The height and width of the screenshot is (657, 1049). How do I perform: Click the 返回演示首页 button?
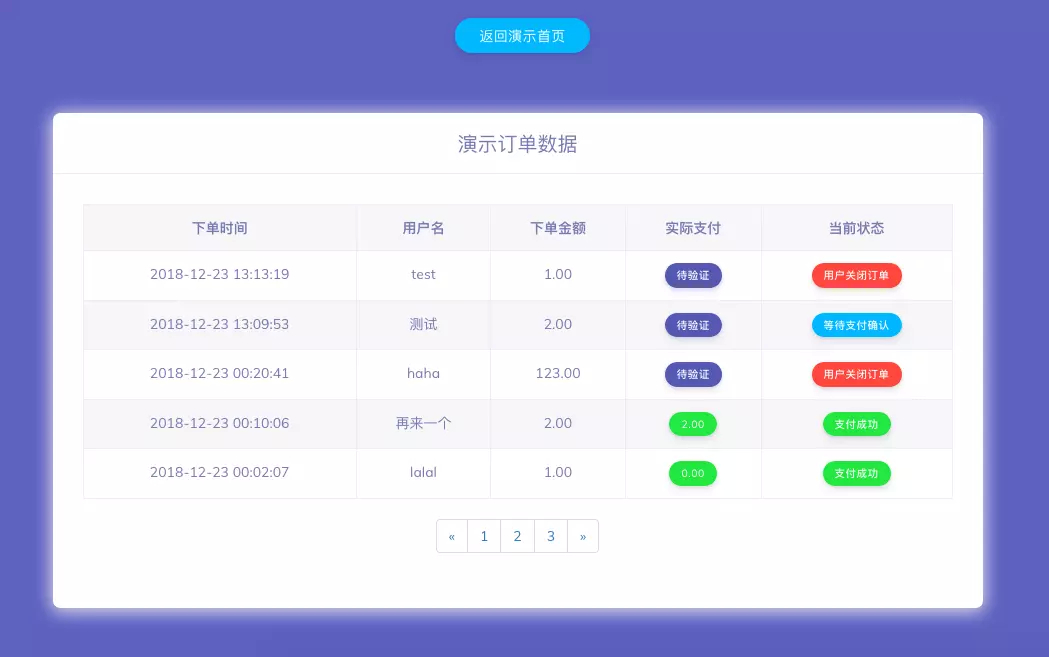(522, 36)
